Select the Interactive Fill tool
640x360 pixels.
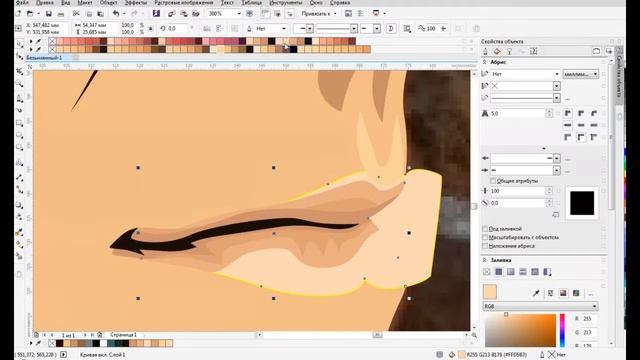[19, 244]
